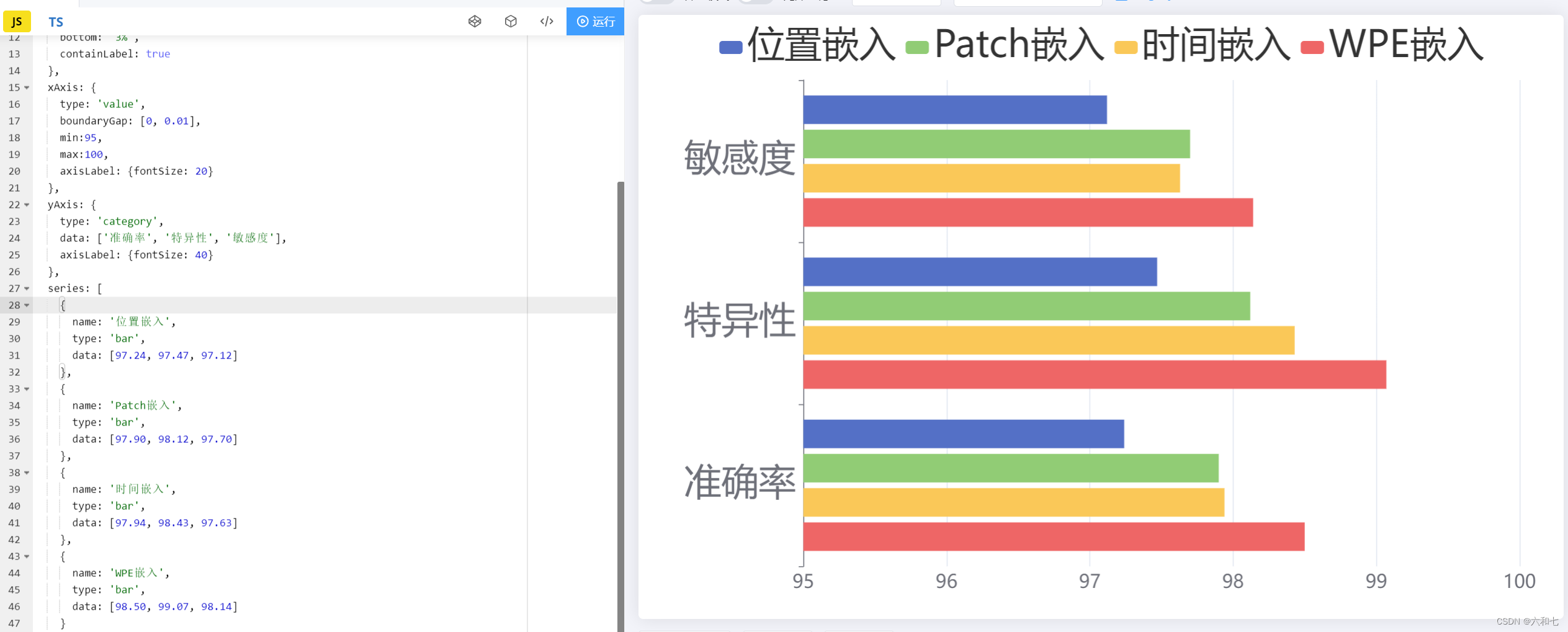Click axisLabel fontSize: 20 line
This screenshot has width=1568, height=632.
[137, 171]
